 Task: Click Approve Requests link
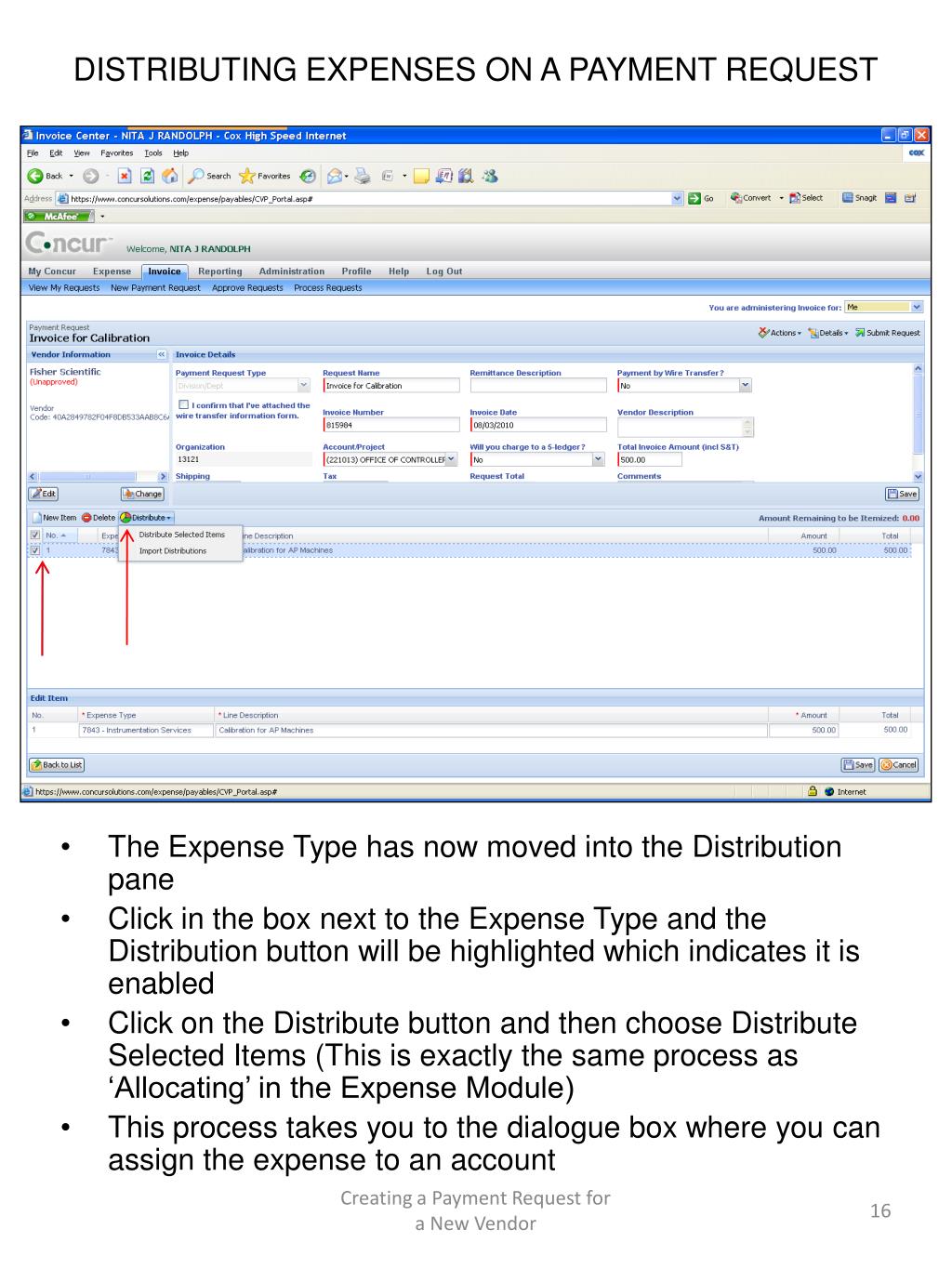pos(247,288)
